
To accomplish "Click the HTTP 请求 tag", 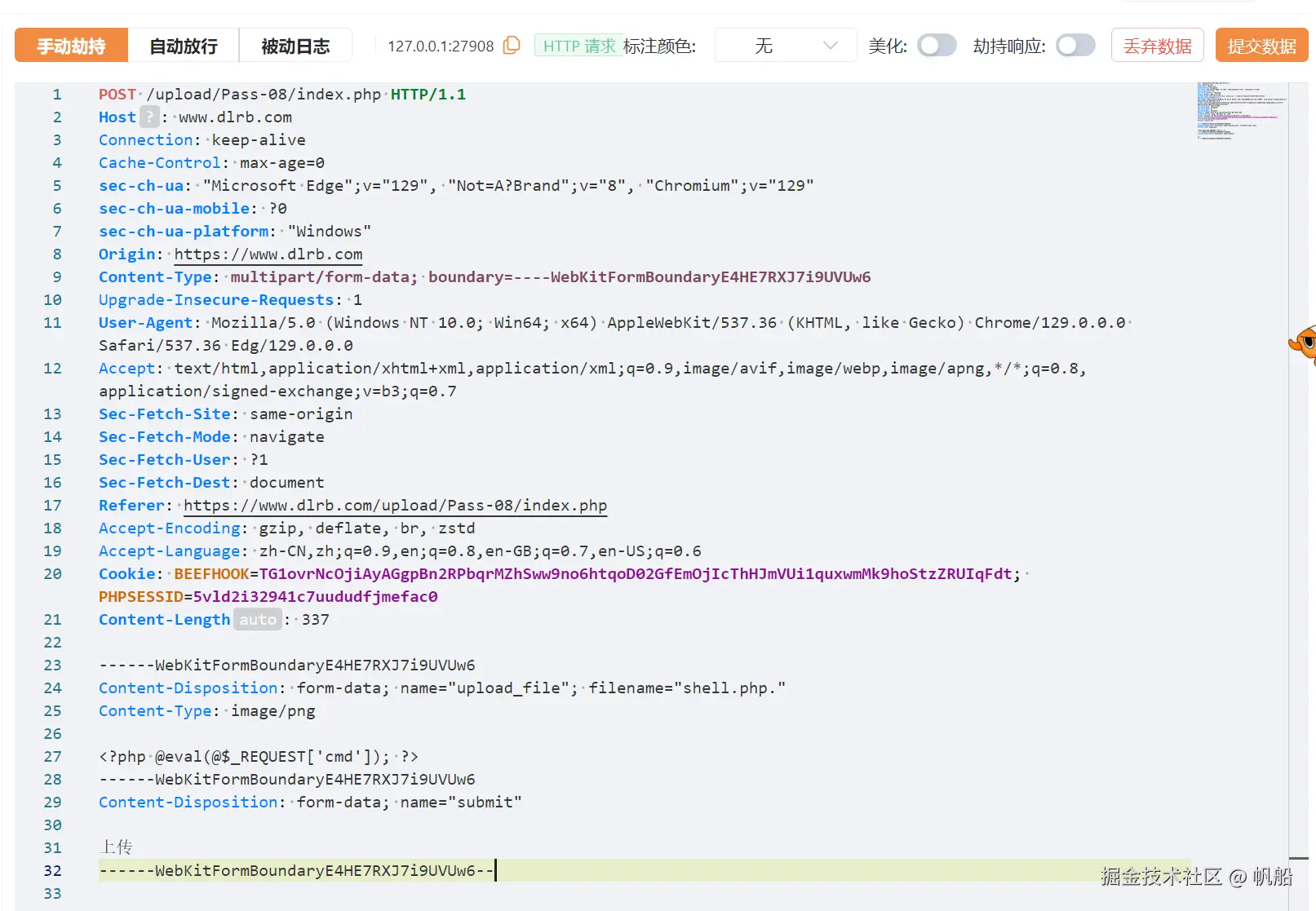I will click(579, 46).
